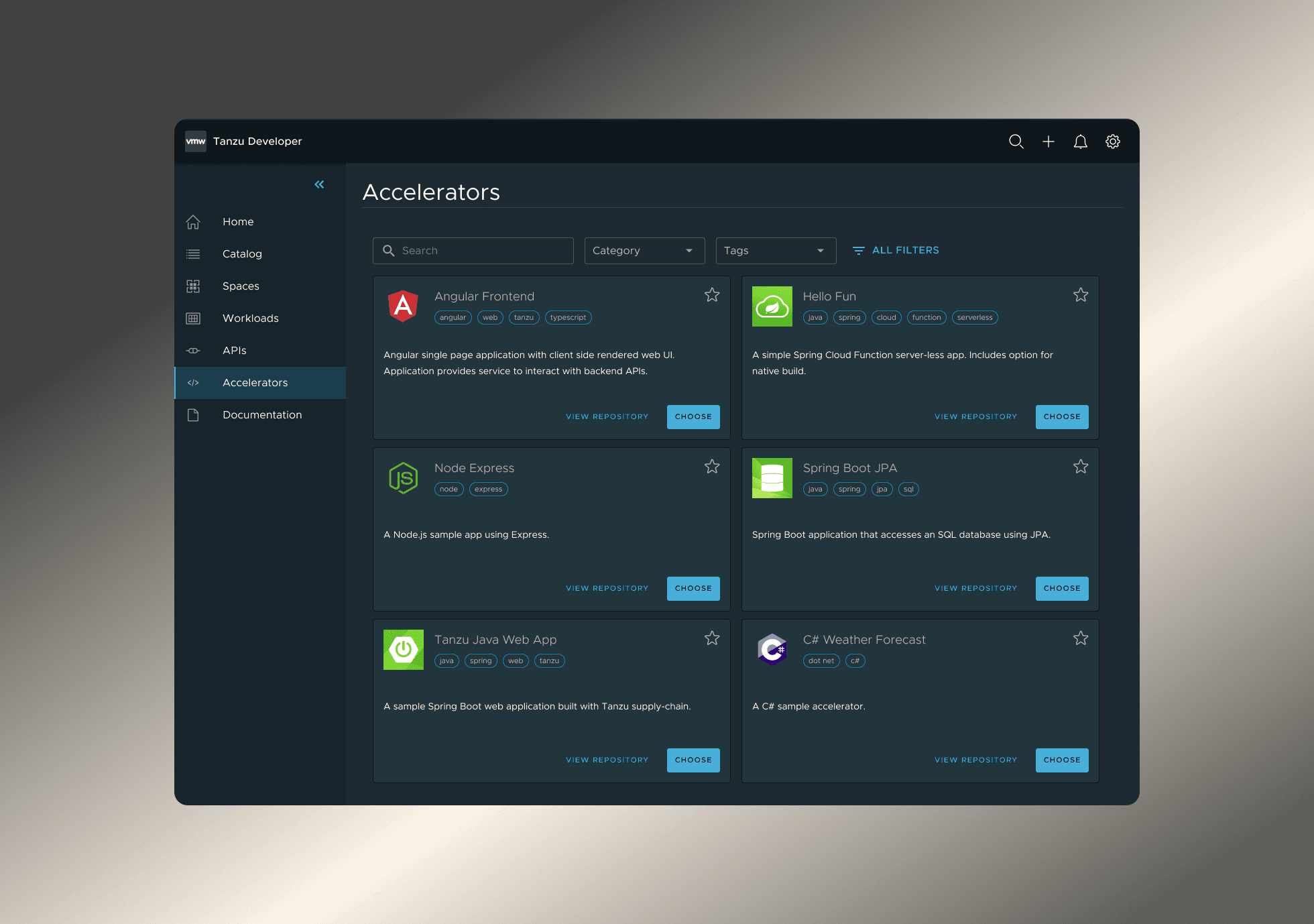
Task: Click the VMW Tanzu Developer logo
Action: 195,141
